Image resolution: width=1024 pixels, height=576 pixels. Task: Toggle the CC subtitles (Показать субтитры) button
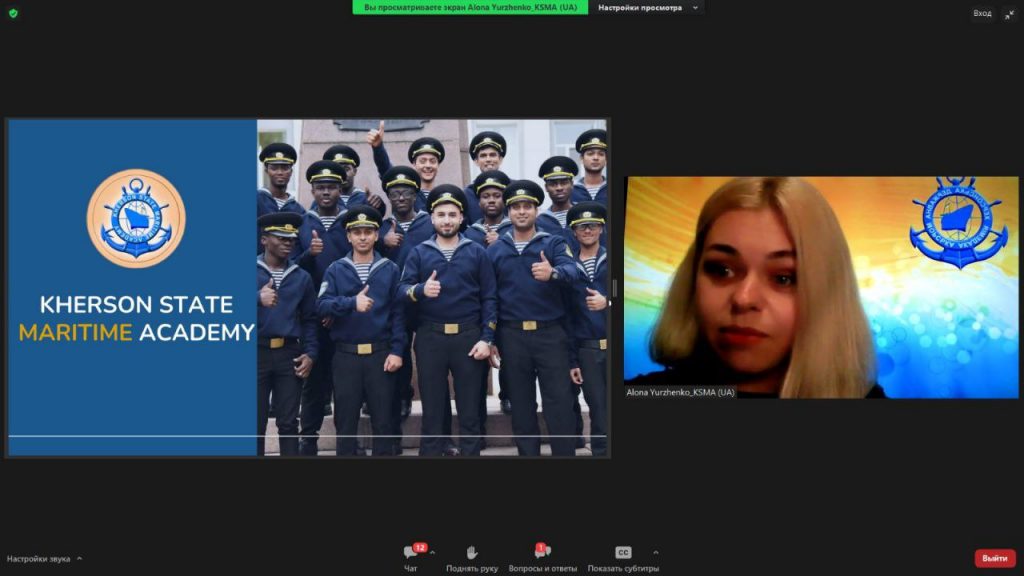coord(623,553)
